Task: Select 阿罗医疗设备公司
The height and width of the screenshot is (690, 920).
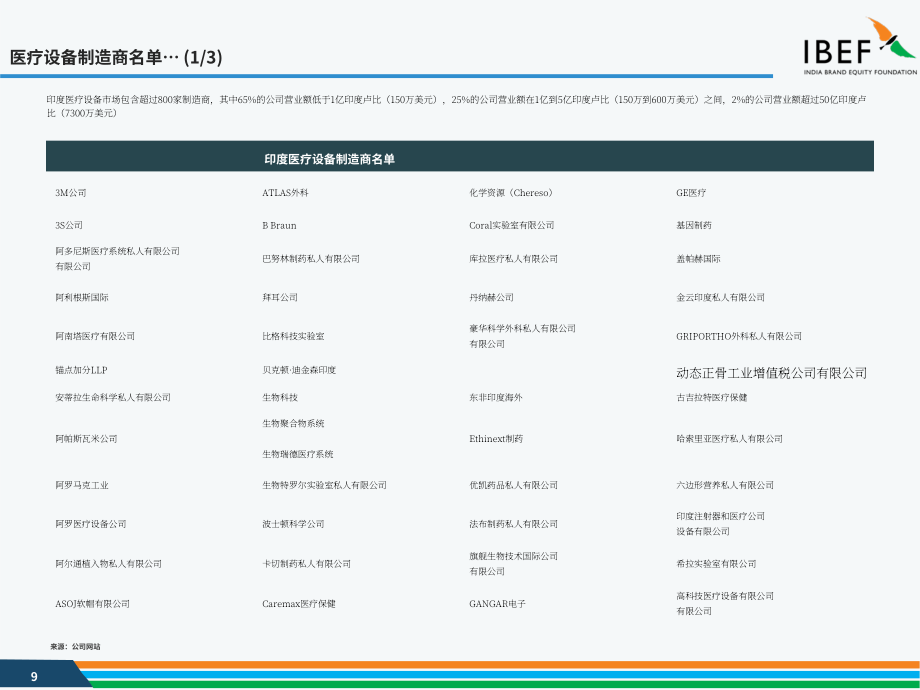Action: pyautogui.click(x=91, y=524)
